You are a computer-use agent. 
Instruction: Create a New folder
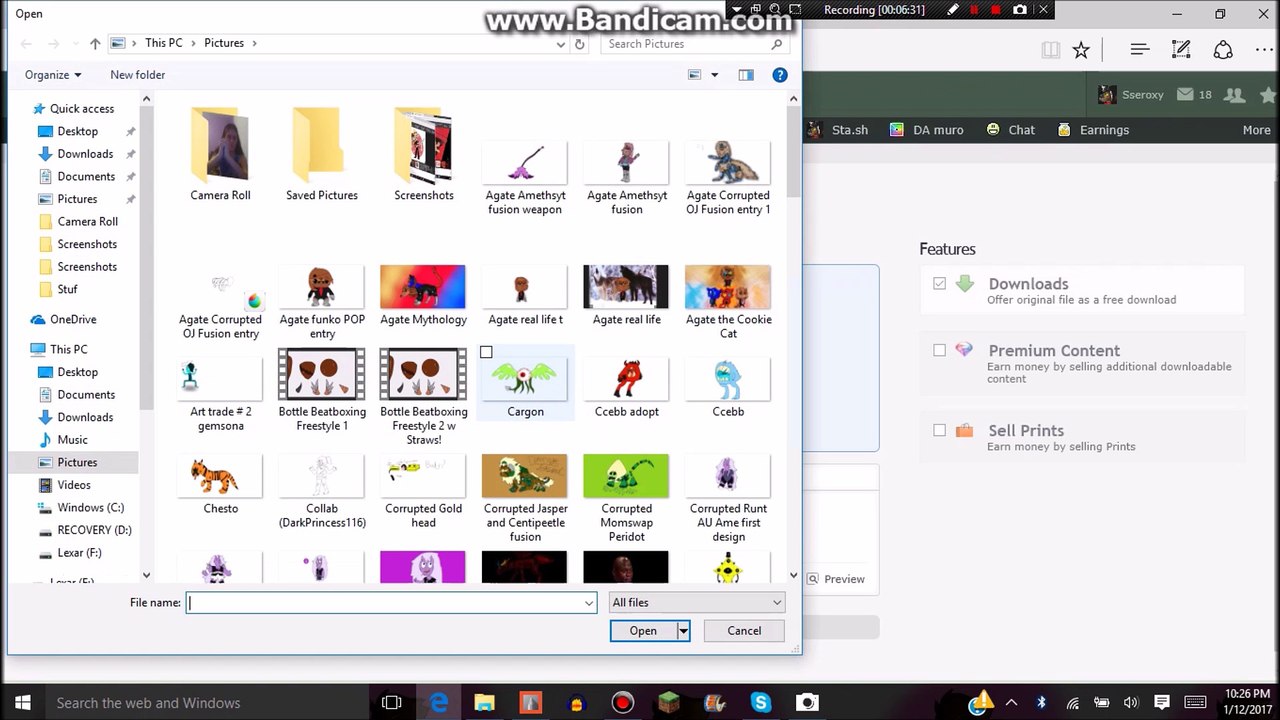[x=137, y=75]
